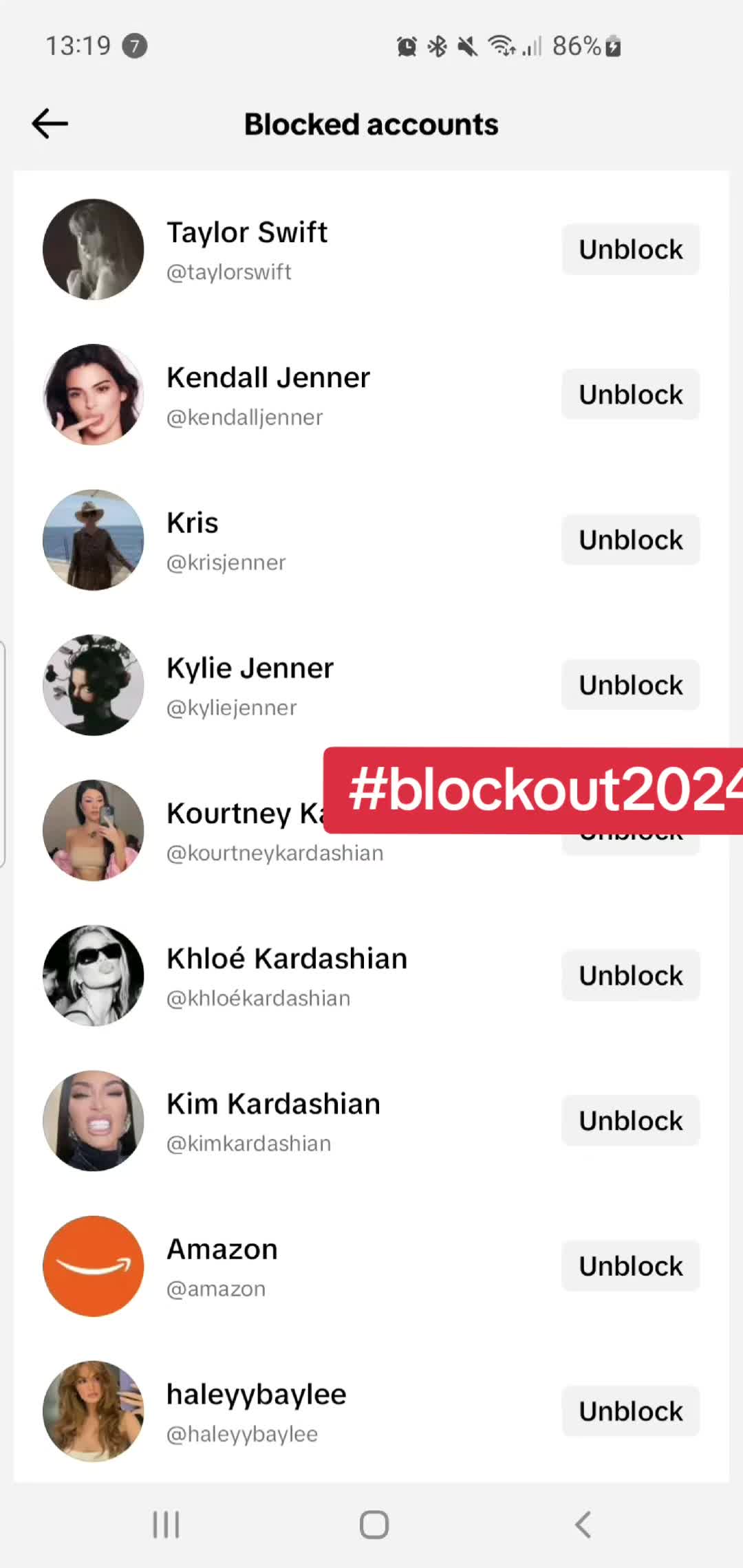Viewport: 743px width, 1568px height.
Task: Unblock Kylie Jenner
Action: (x=631, y=685)
